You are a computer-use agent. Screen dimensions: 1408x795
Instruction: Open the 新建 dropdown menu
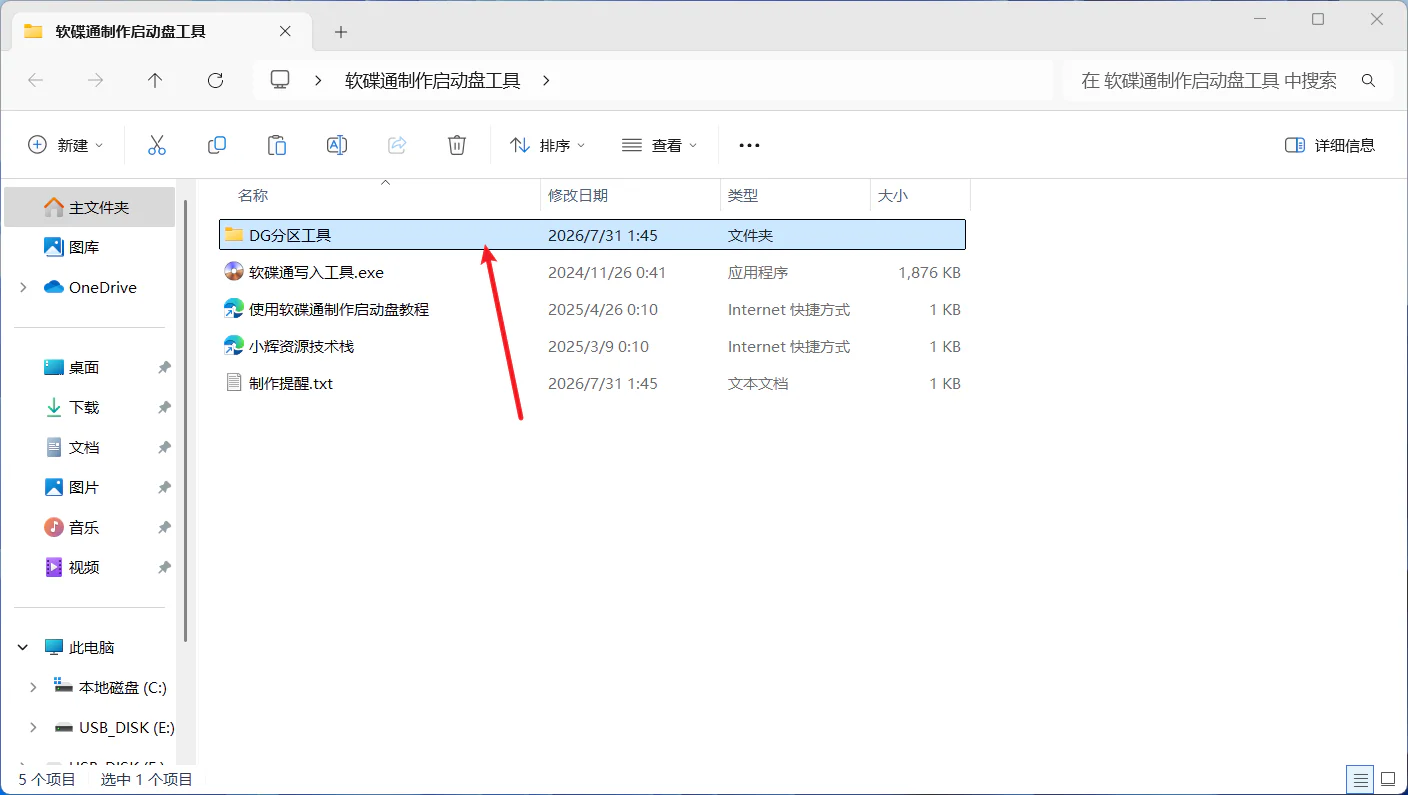(65, 145)
